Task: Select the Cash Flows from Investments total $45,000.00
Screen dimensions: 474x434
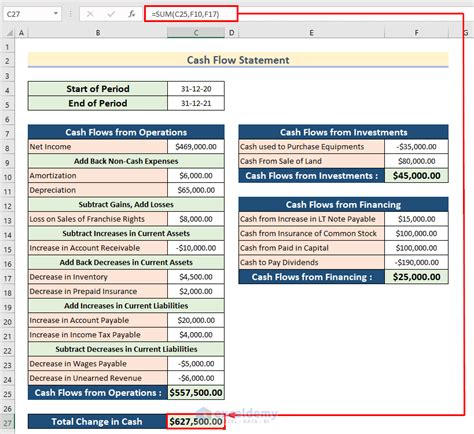Action: click(416, 176)
